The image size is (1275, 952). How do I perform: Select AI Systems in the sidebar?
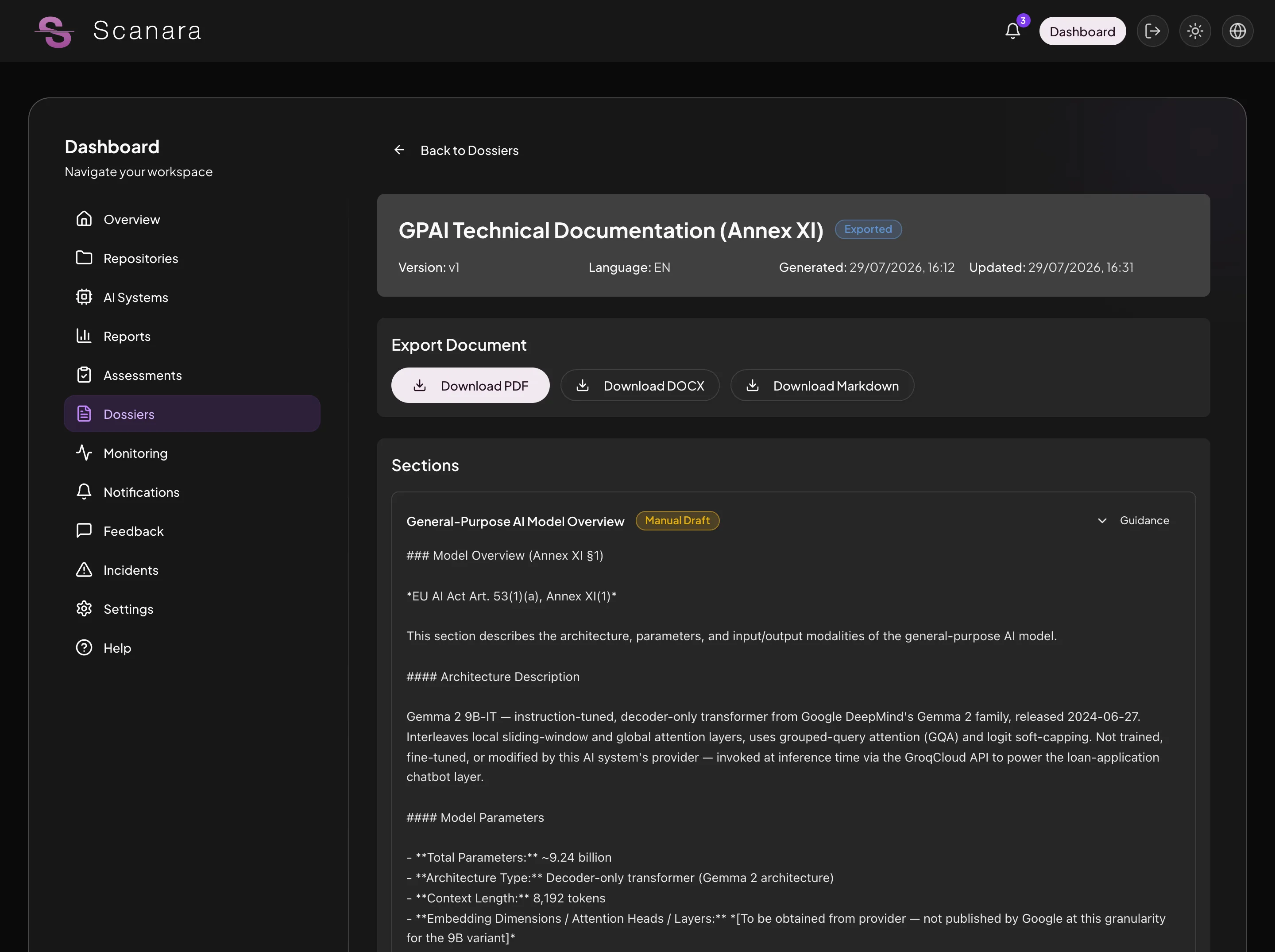[x=192, y=297]
